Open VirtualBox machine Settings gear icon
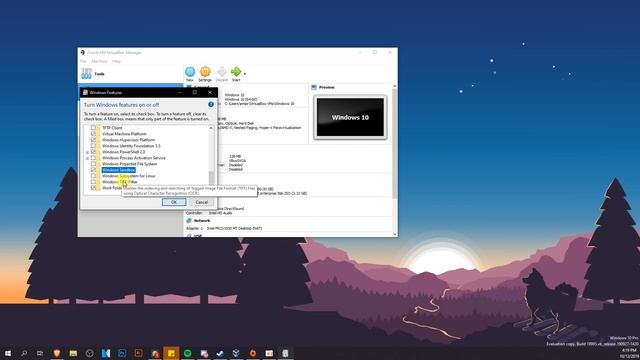Screen dimensions: 640x360 click(205, 72)
